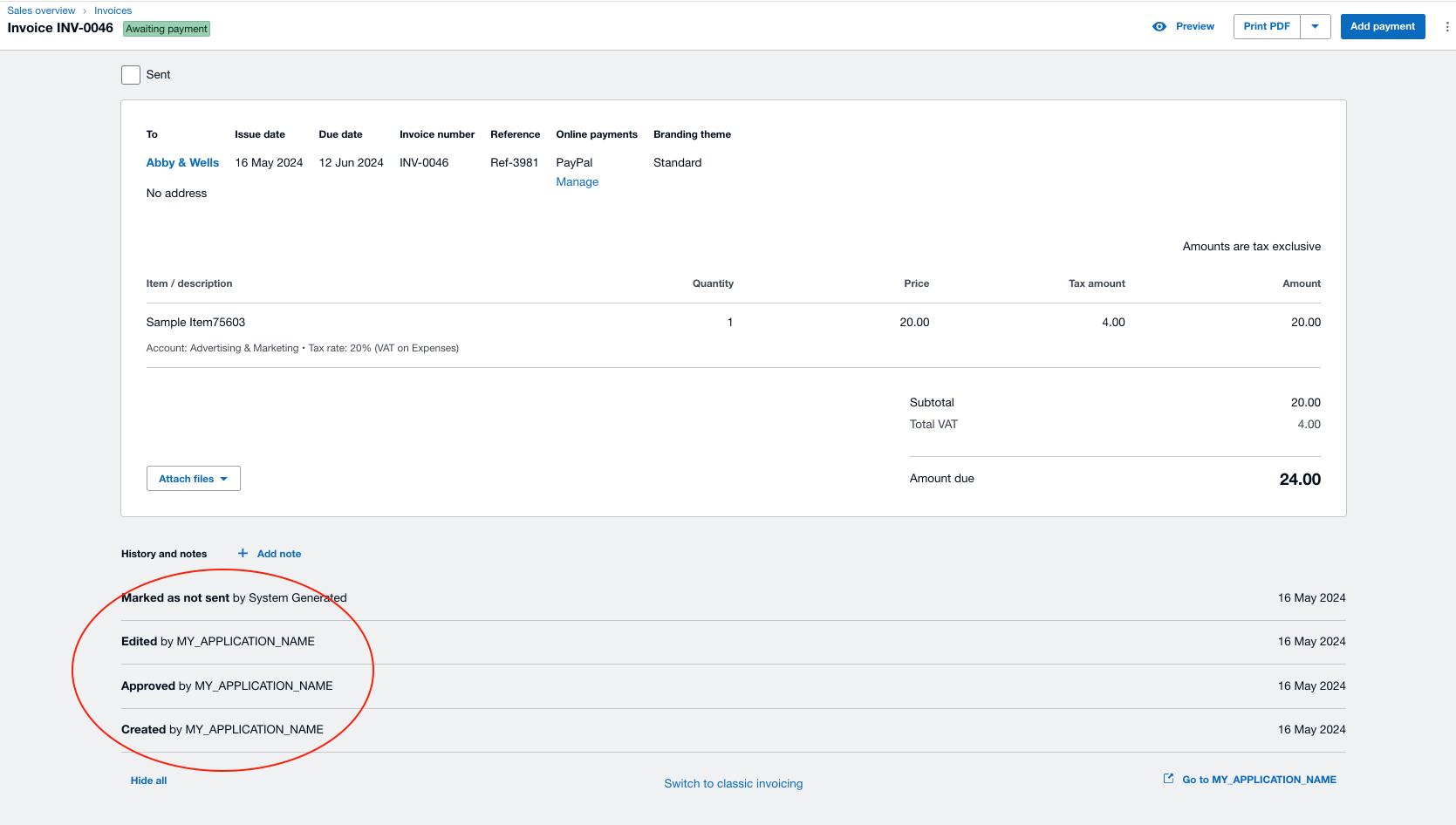Check the Sent checkbox
1456x825 pixels.
[x=130, y=74]
